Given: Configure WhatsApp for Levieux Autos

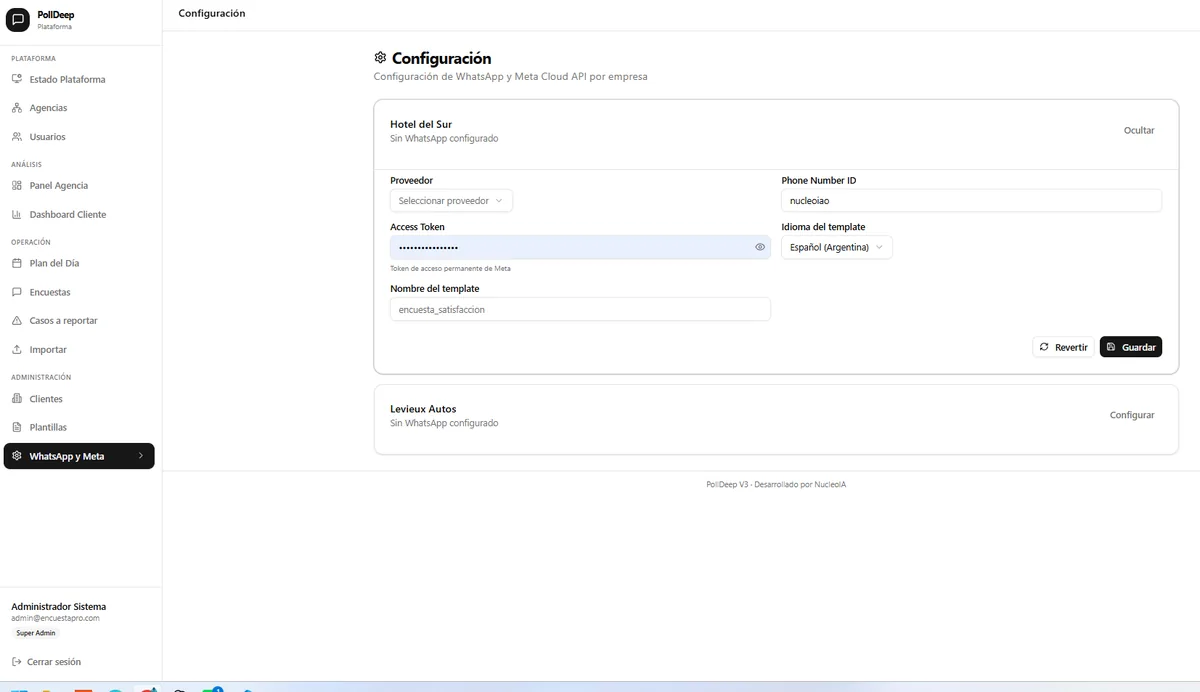Looking at the screenshot, I should [x=1132, y=415].
